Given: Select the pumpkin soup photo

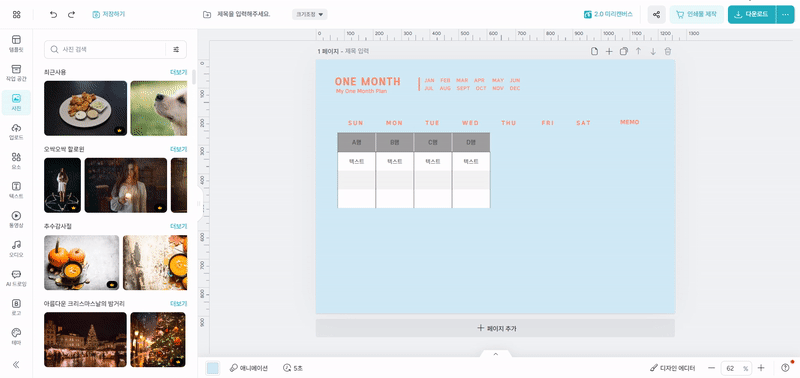Looking at the screenshot, I should coord(82,262).
